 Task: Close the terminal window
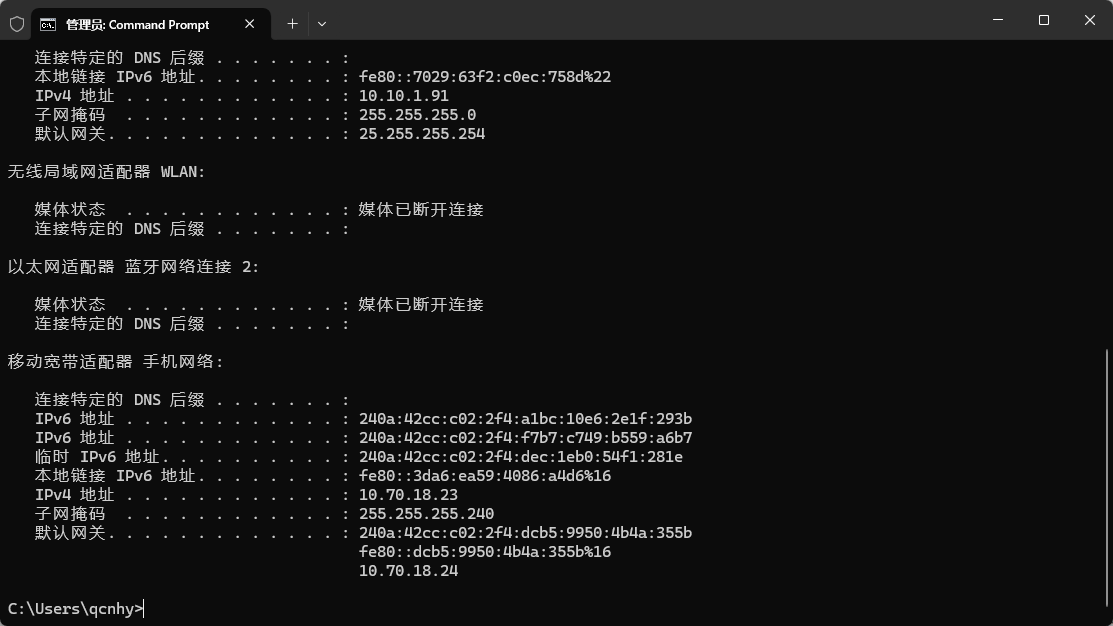click(x=1089, y=20)
